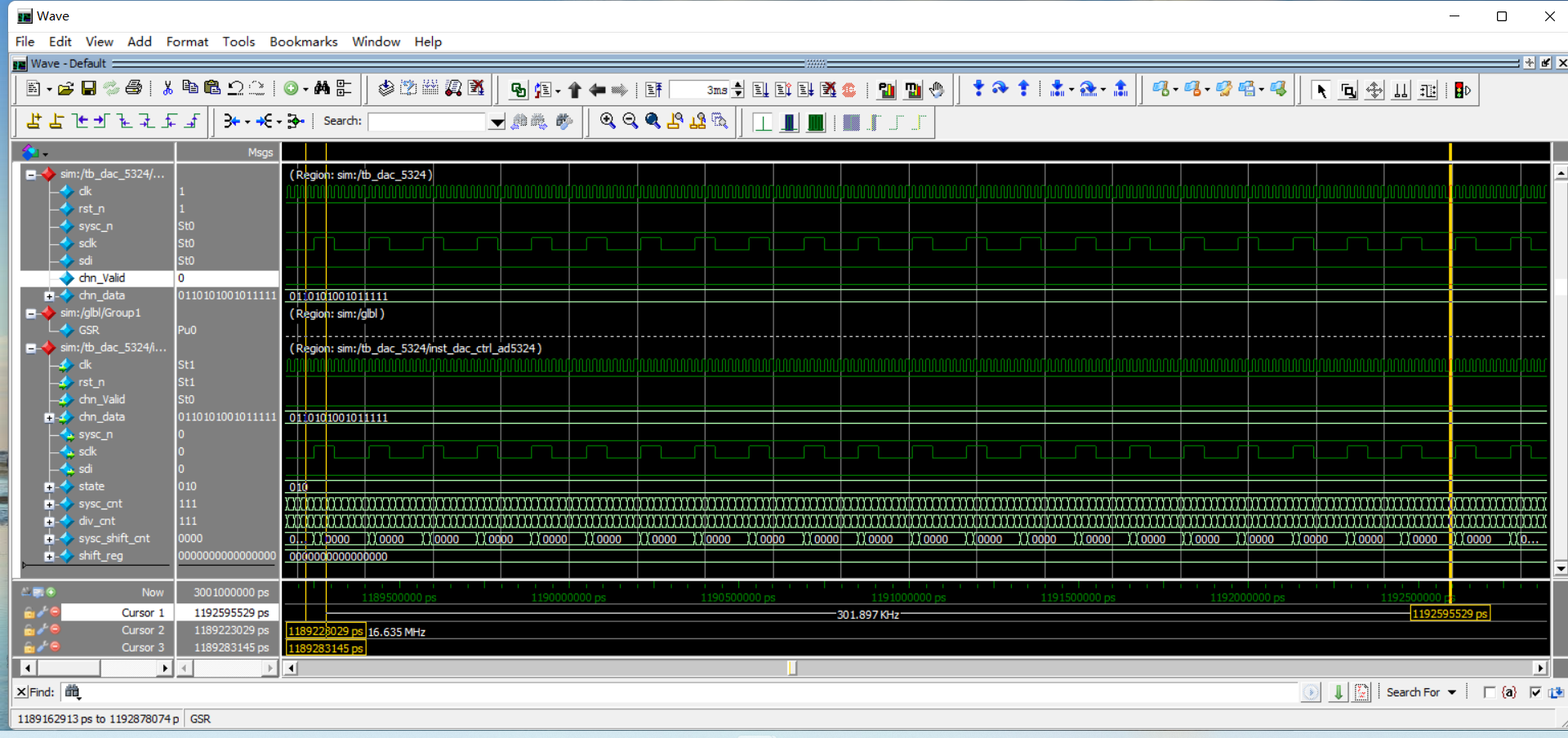The width and height of the screenshot is (1568, 738).
Task: Open the Format menu
Action: point(187,42)
